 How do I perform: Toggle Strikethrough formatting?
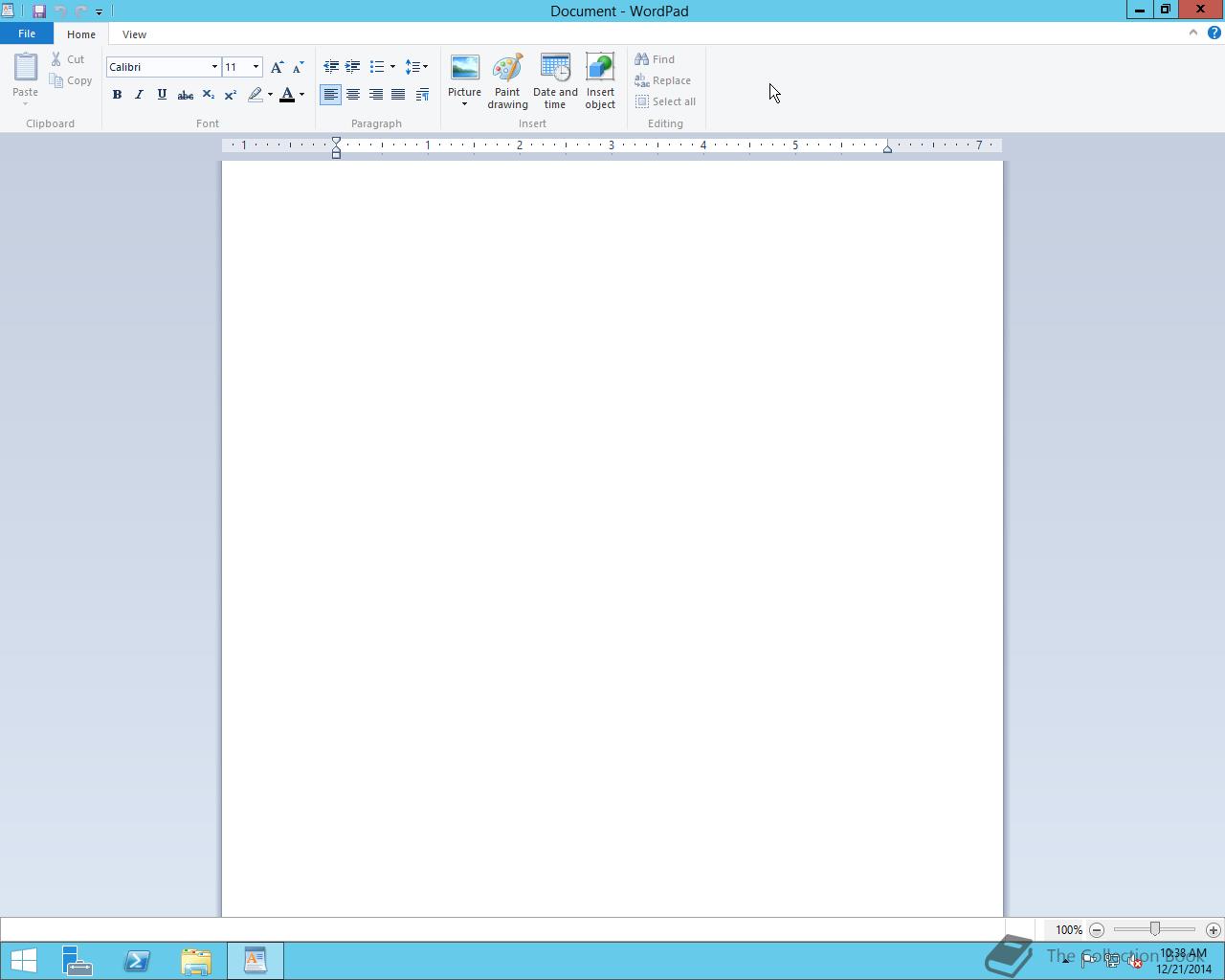tap(185, 95)
